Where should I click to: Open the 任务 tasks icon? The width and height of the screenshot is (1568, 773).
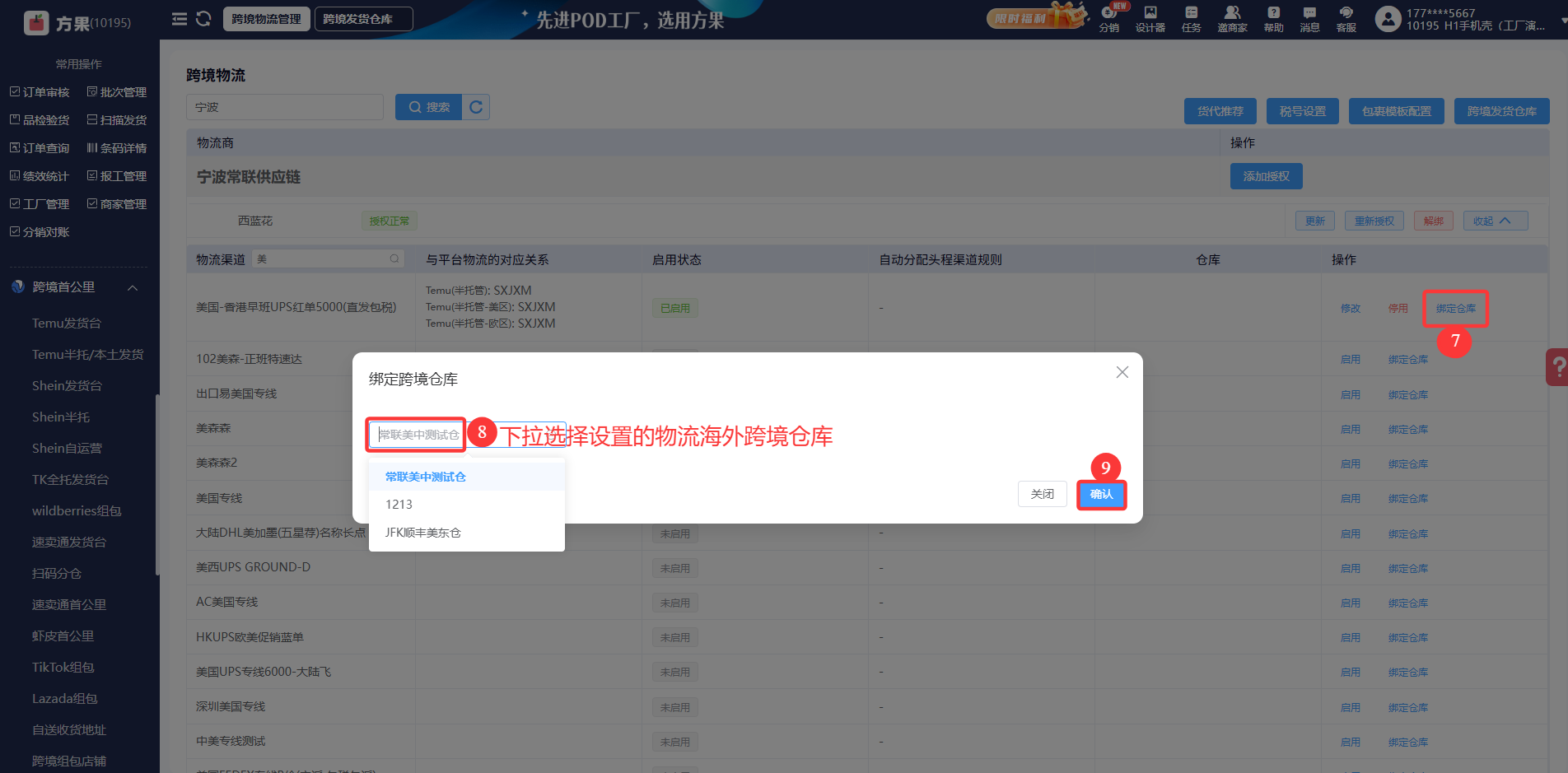pos(1192,19)
